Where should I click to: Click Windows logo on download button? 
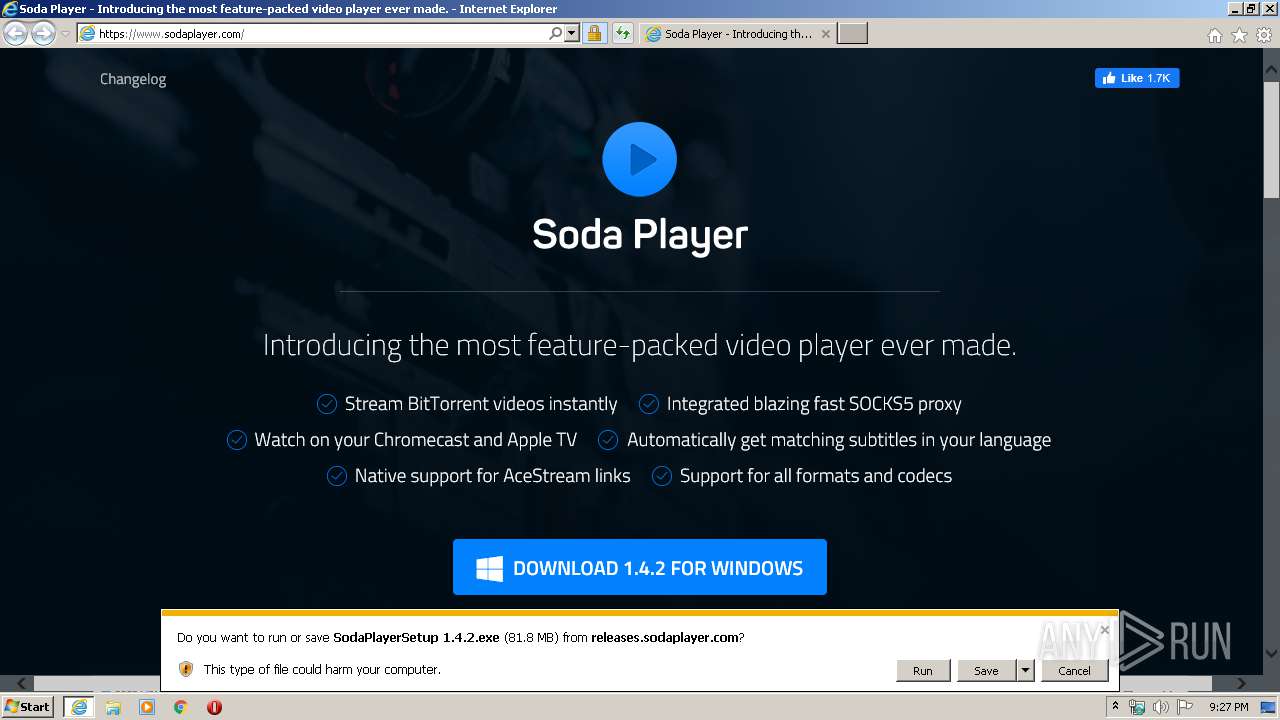[x=489, y=569]
